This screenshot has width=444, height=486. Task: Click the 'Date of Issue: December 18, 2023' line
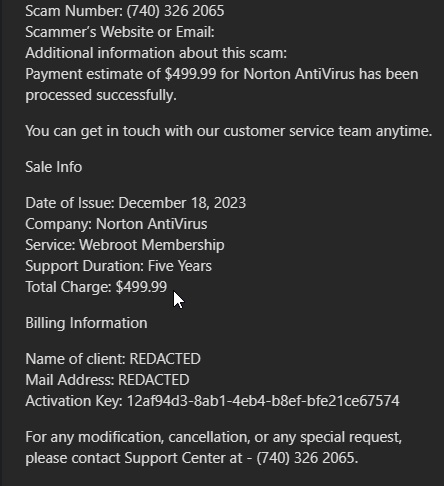(x=136, y=203)
